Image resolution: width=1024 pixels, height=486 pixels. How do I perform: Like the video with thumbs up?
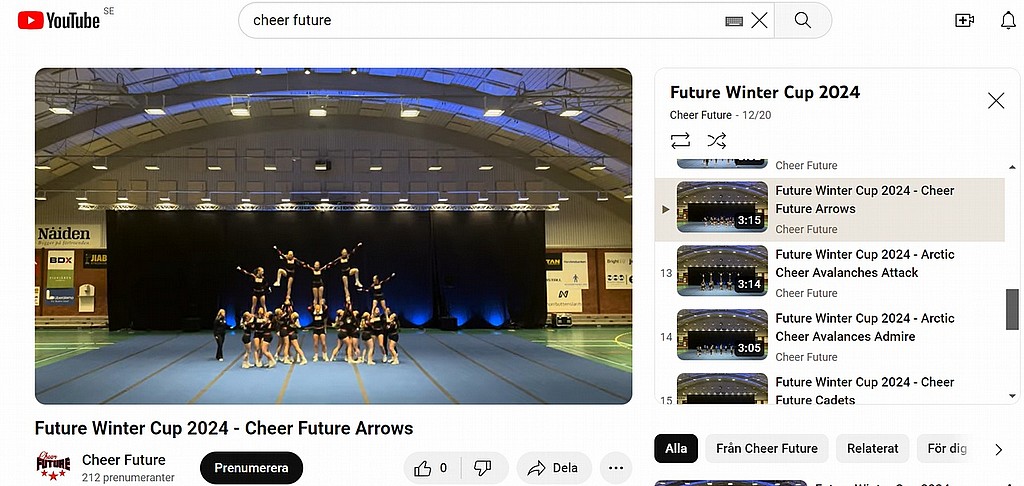(x=432, y=468)
